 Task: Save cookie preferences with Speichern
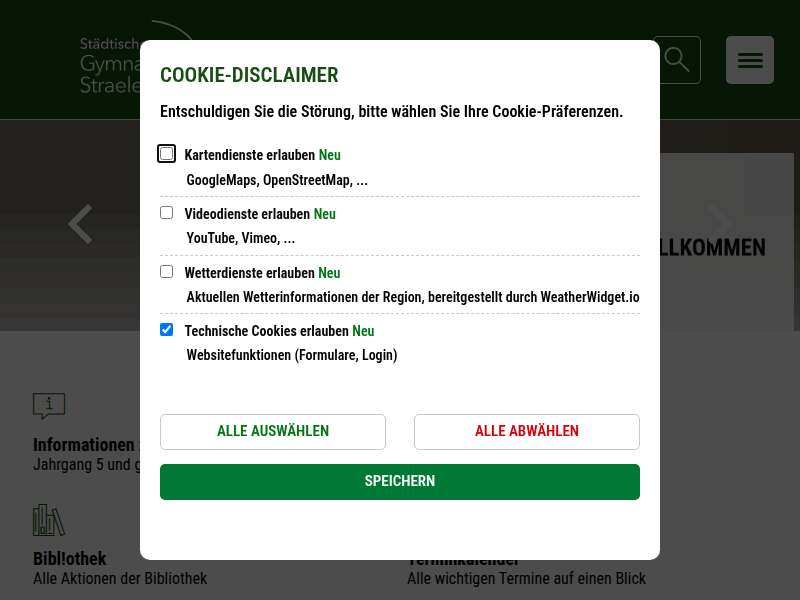click(400, 482)
